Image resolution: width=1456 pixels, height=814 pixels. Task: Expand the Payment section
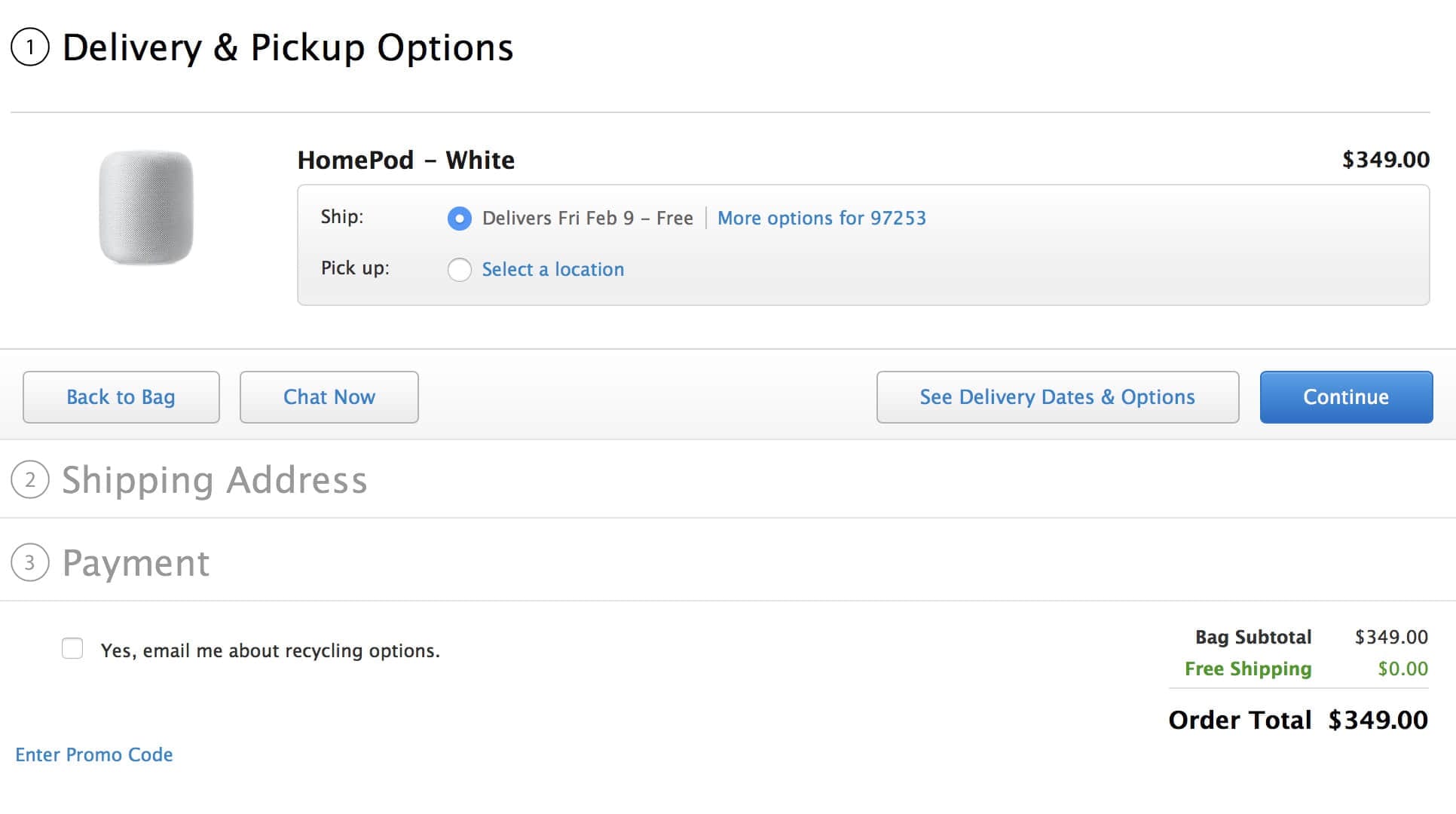[136, 563]
